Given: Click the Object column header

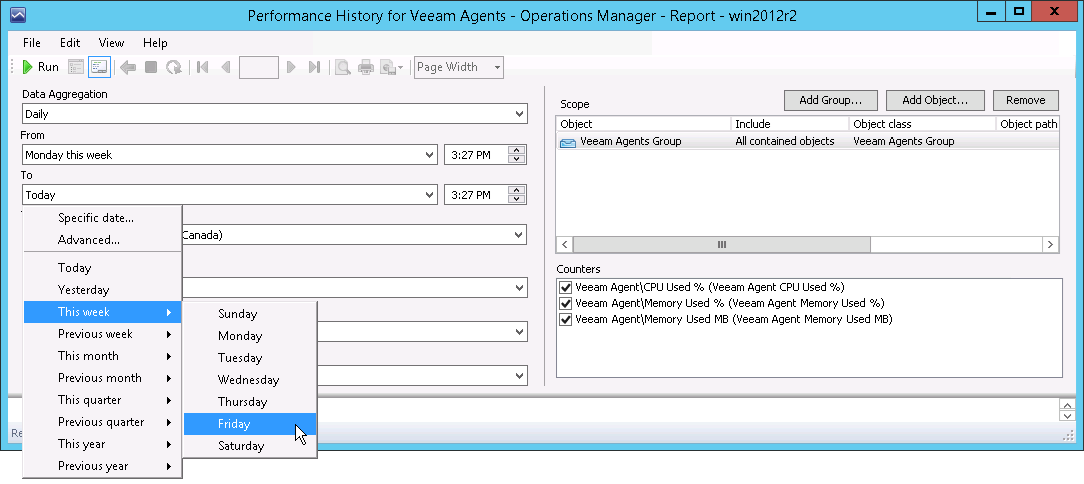Looking at the screenshot, I should pyautogui.click(x=643, y=124).
